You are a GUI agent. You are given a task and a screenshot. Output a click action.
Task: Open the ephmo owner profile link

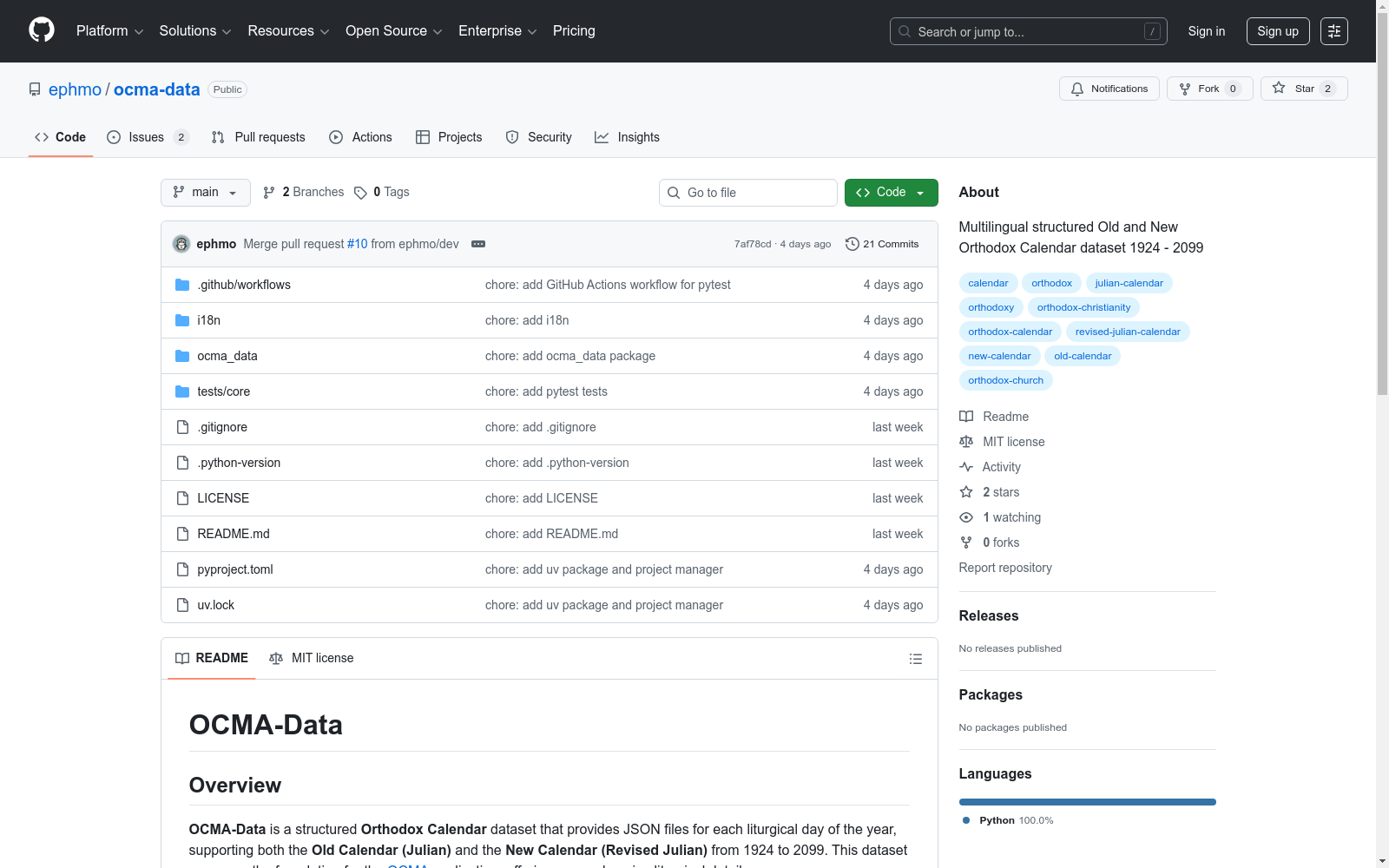coord(75,89)
